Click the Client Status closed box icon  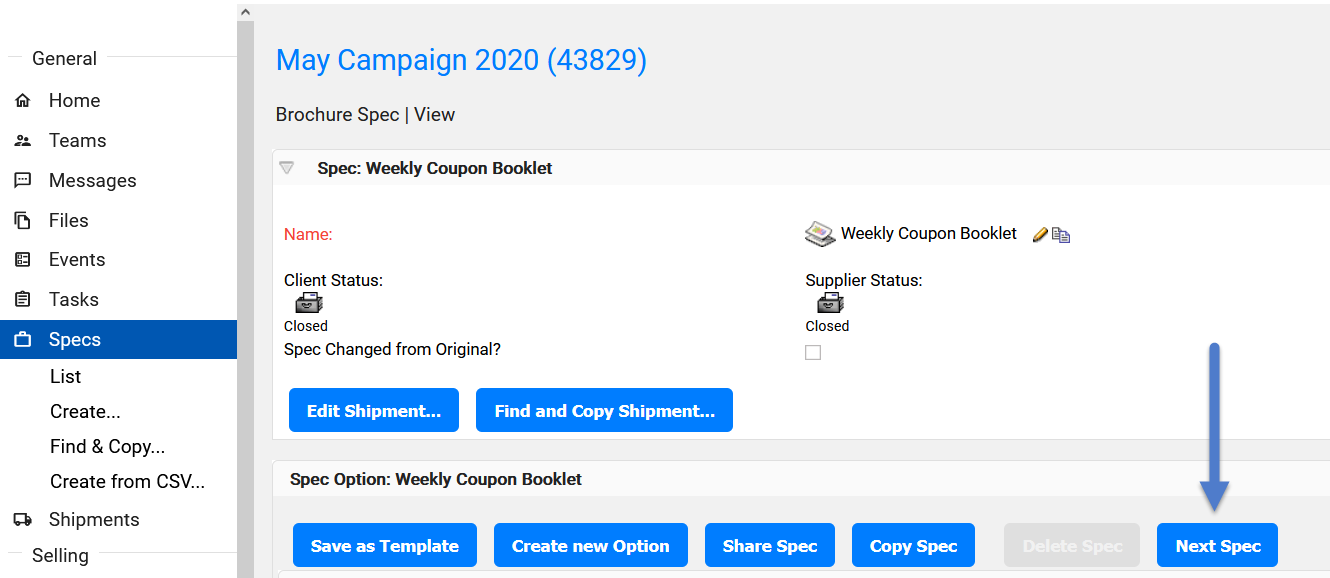pos(305,304)
